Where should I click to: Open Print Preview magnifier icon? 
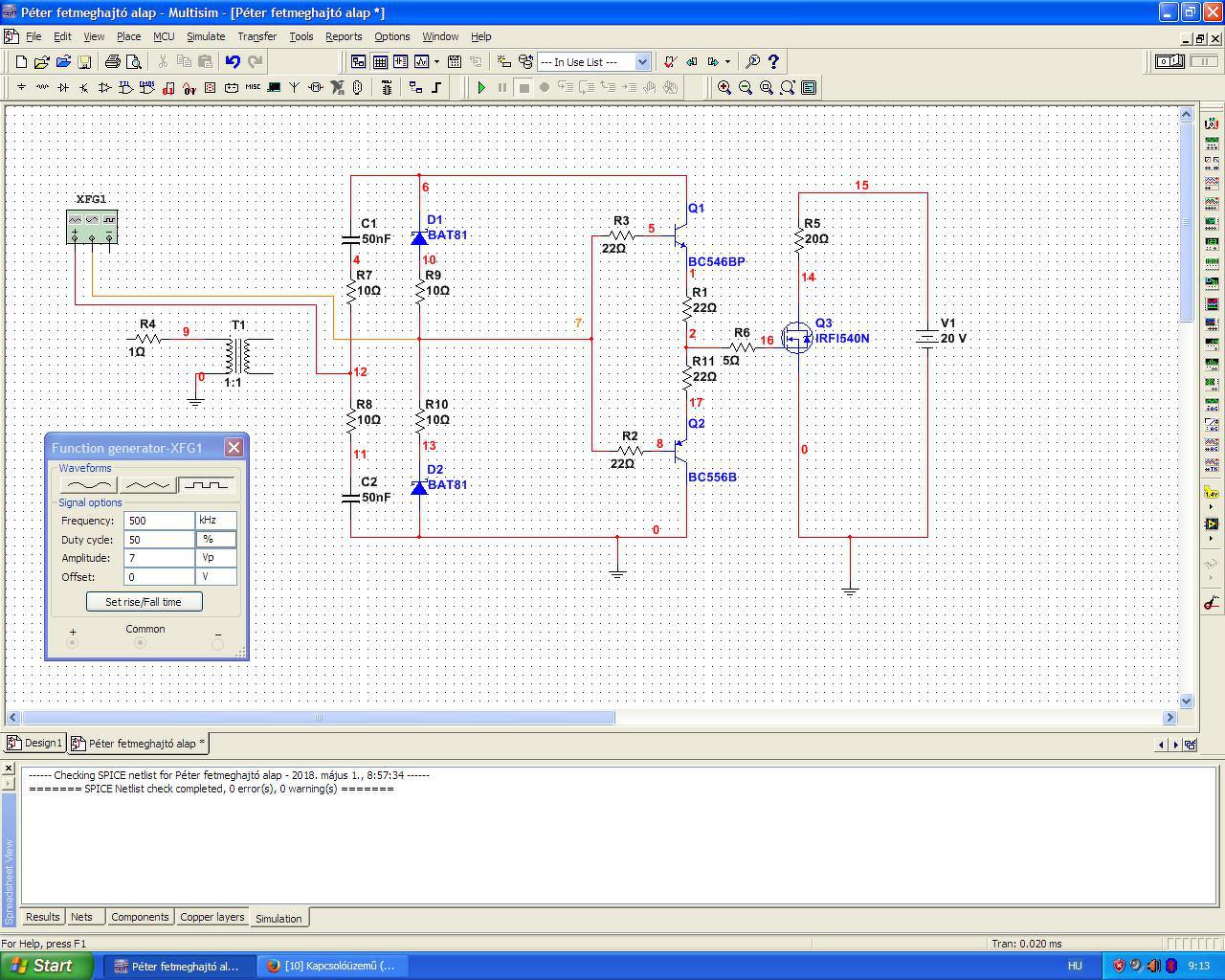[x=134, y=62]
